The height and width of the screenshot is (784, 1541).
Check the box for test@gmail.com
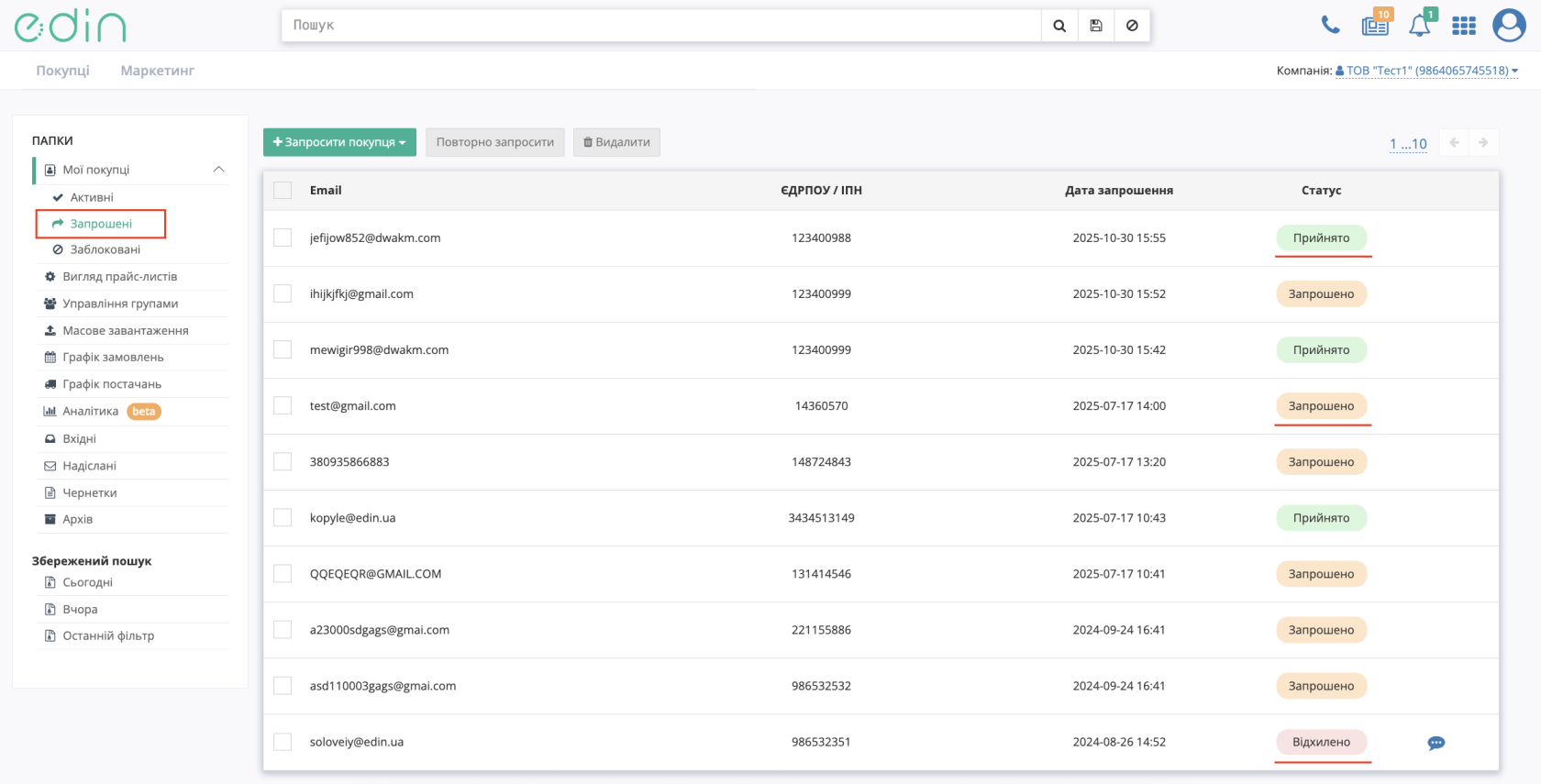coord(283,405)
